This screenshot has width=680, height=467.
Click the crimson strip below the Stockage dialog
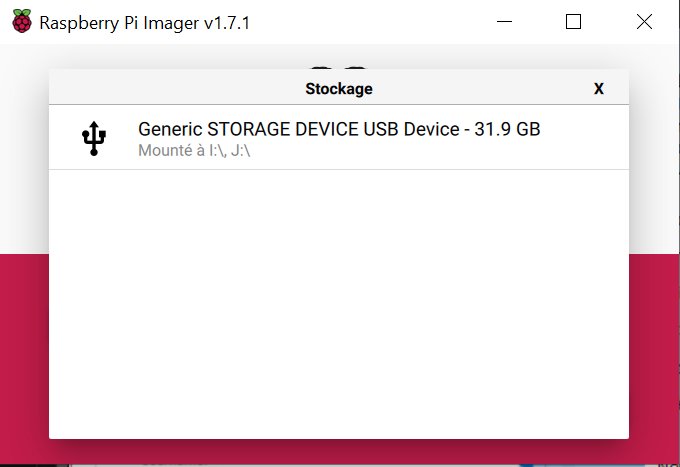(x=339, y=451)
